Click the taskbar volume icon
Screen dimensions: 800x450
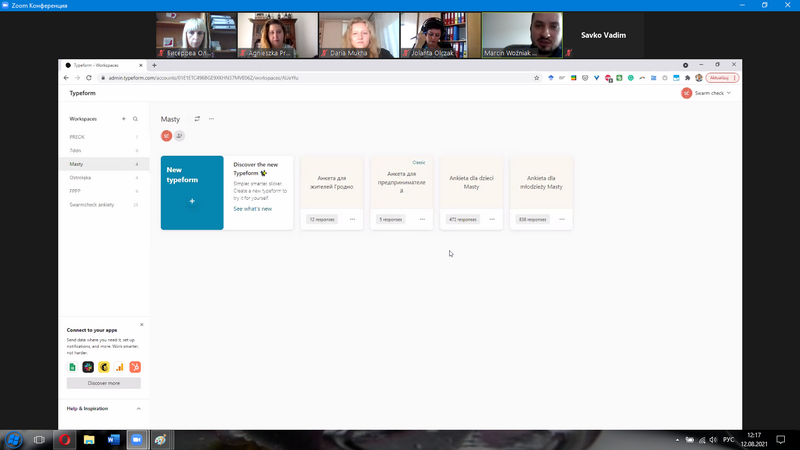click(713, 440)
